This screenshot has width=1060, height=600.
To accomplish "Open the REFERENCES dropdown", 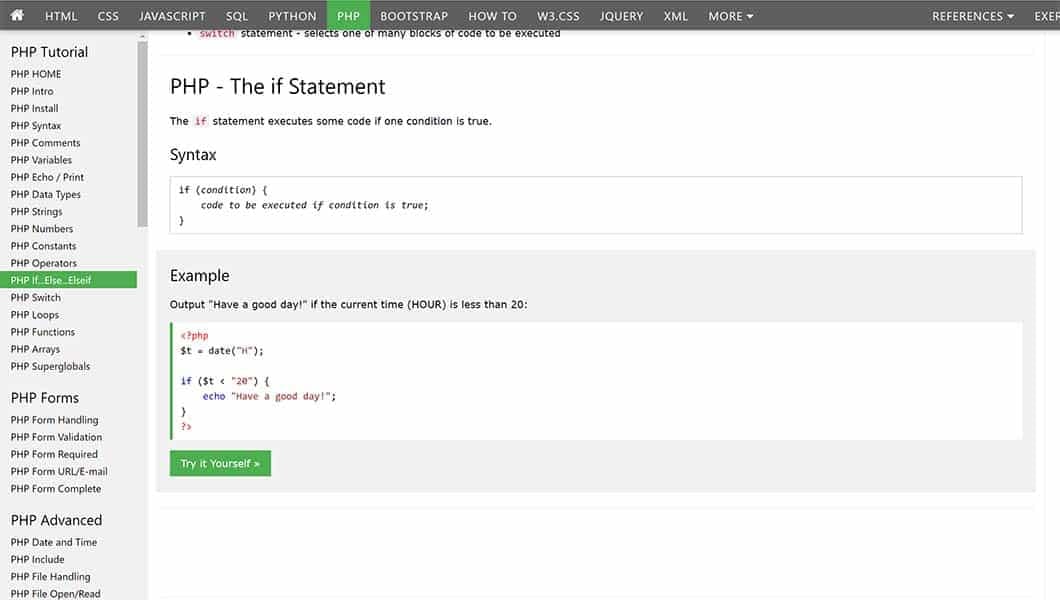I will click(x=966, y=15).
